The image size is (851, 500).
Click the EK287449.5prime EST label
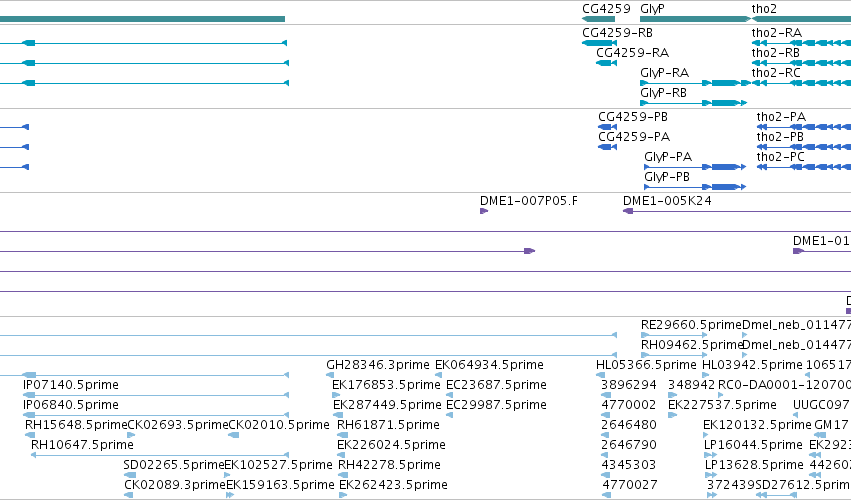[x=387, y=405]
